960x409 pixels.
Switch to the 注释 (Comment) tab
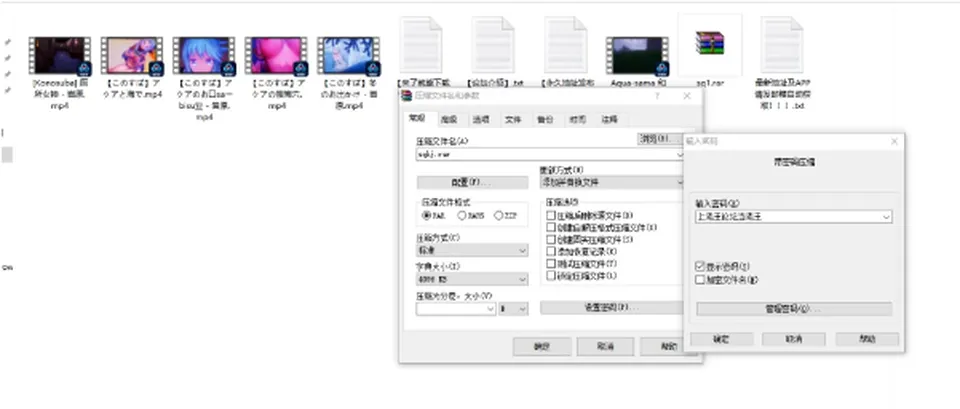609,119
